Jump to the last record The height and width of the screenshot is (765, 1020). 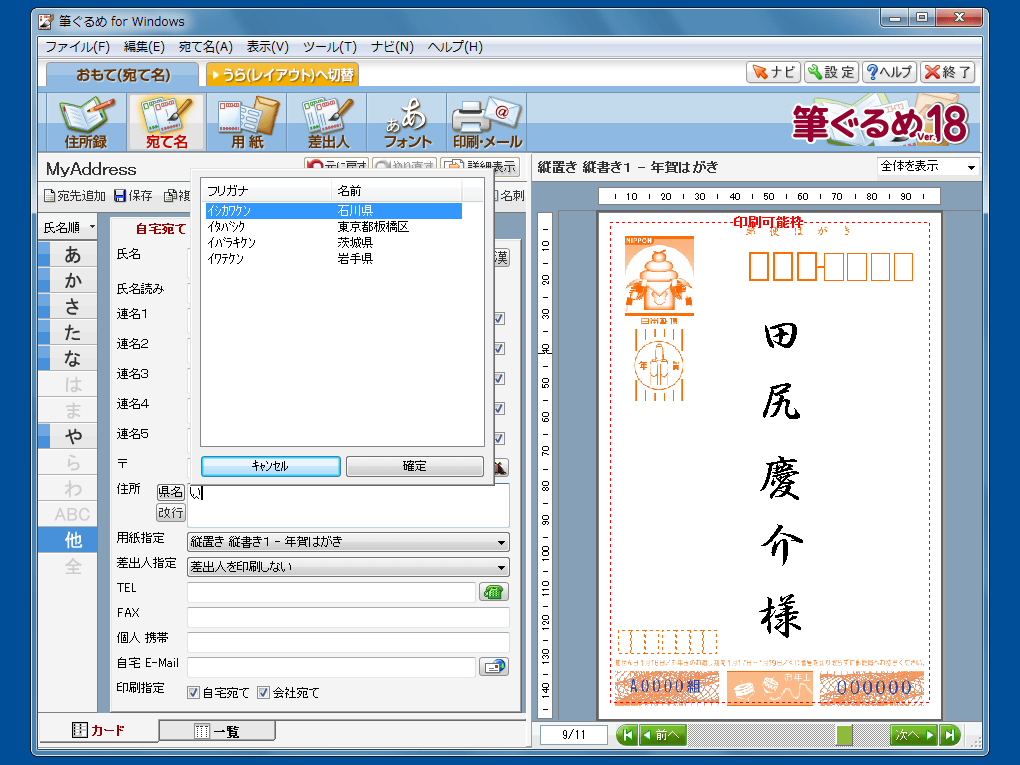pos(950,735)
